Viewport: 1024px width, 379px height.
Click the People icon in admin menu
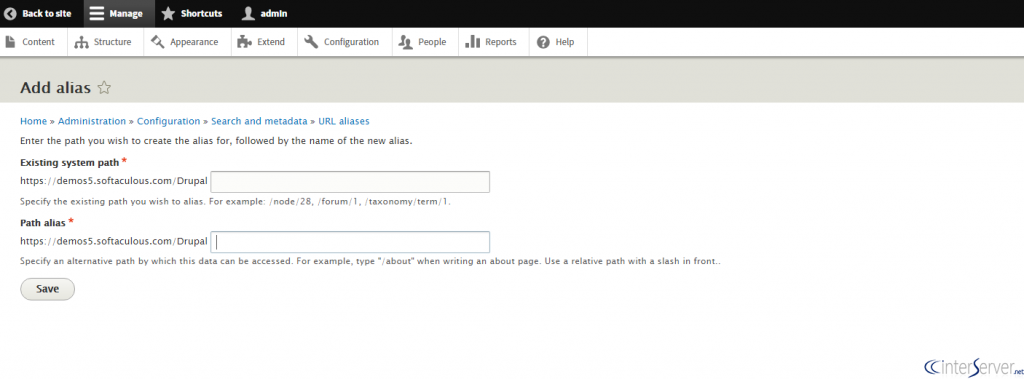(406, 42)
